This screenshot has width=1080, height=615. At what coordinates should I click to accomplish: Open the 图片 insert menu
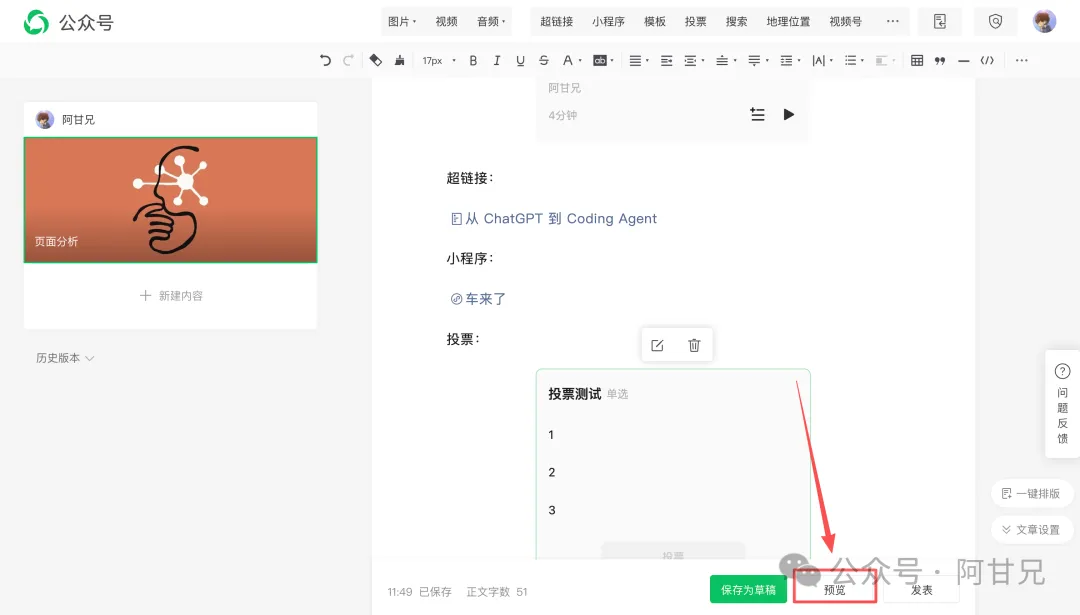click(x=402, y=21)
